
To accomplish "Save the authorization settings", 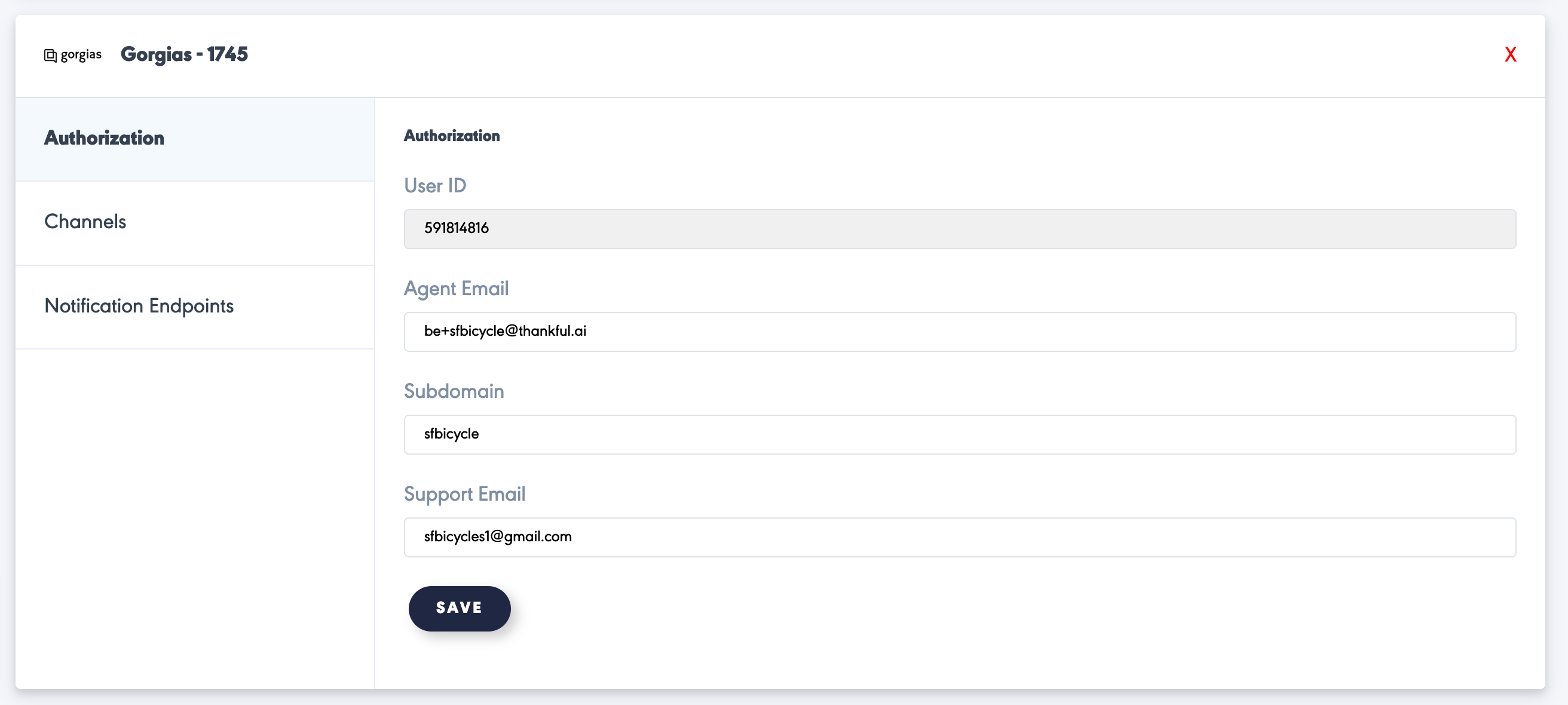I will tap(460, 609).
